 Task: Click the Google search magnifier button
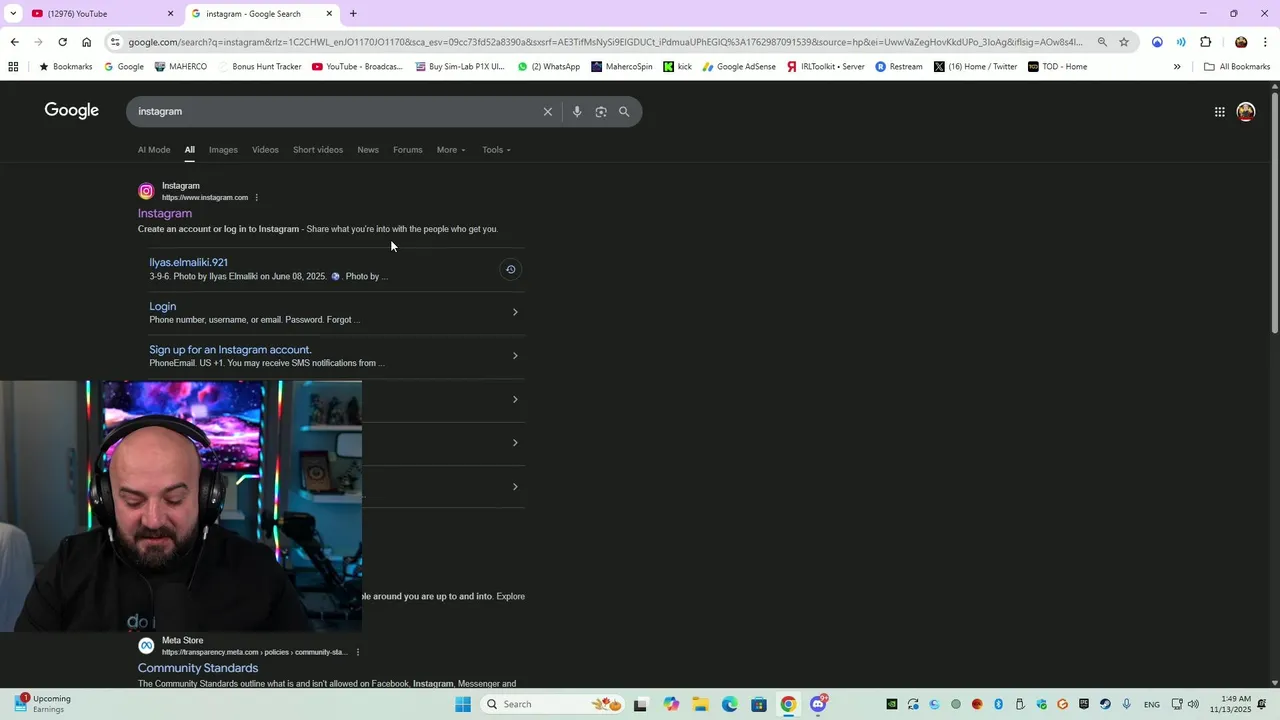(x=624, y=112)
